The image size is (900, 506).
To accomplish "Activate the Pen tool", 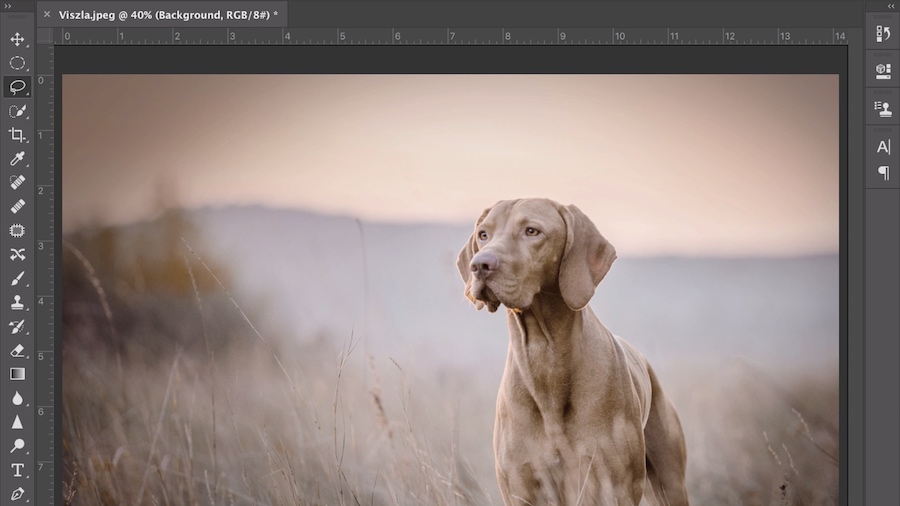I will pos(17,494).
